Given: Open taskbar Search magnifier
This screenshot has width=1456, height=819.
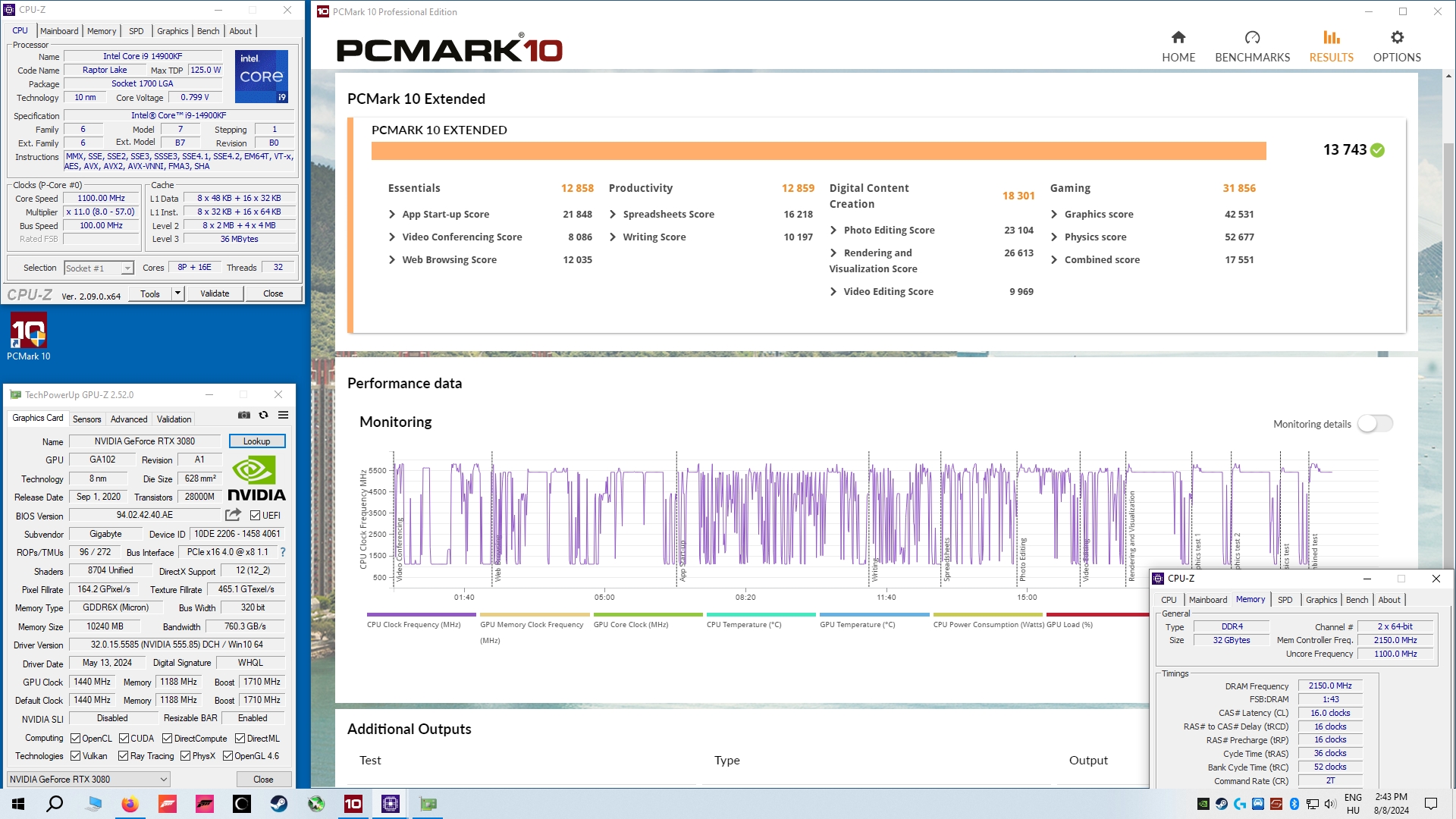Looking at the screenshot, I should coord(55,804).
